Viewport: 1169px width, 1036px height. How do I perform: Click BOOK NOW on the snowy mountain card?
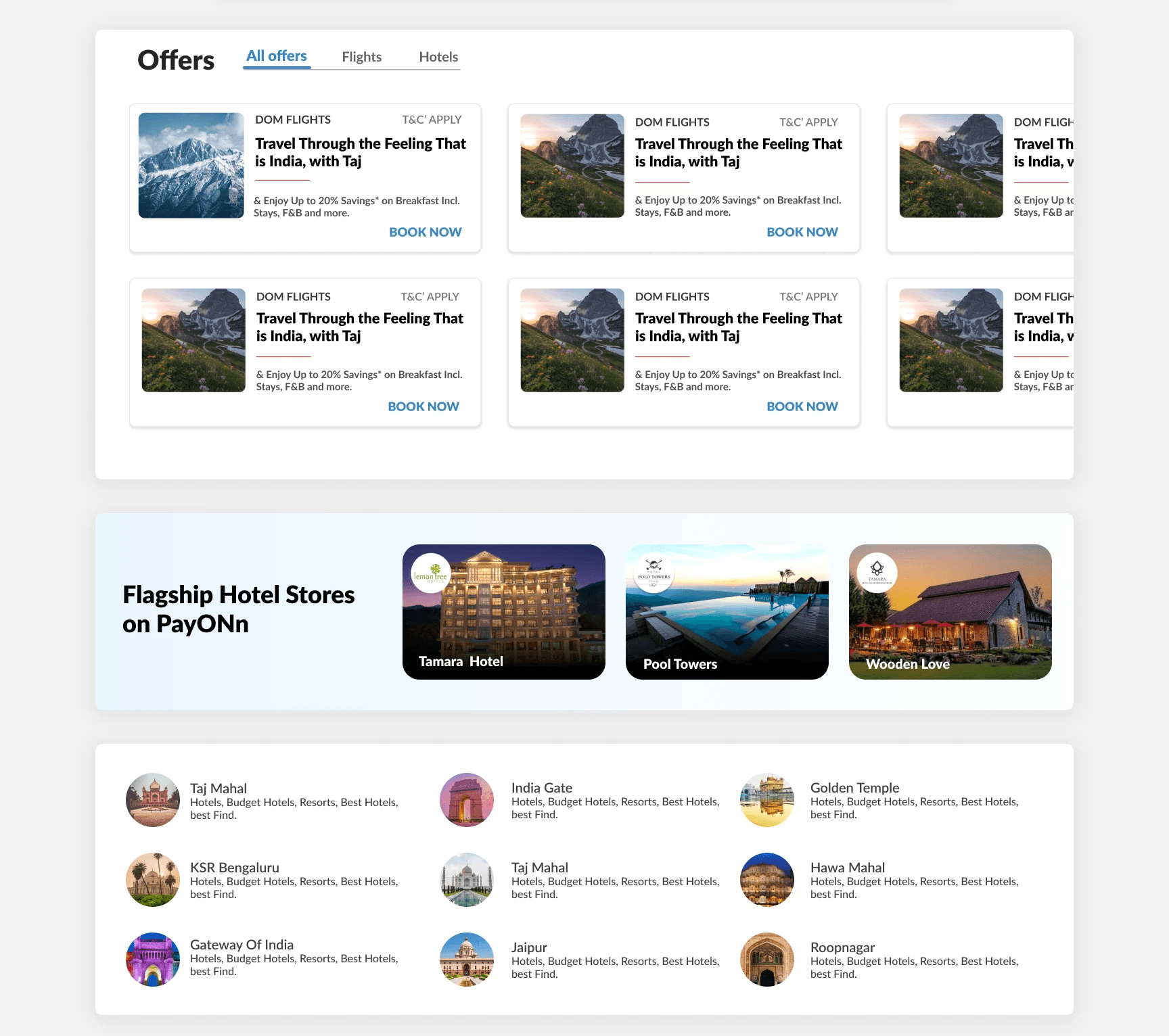[426, 232]
